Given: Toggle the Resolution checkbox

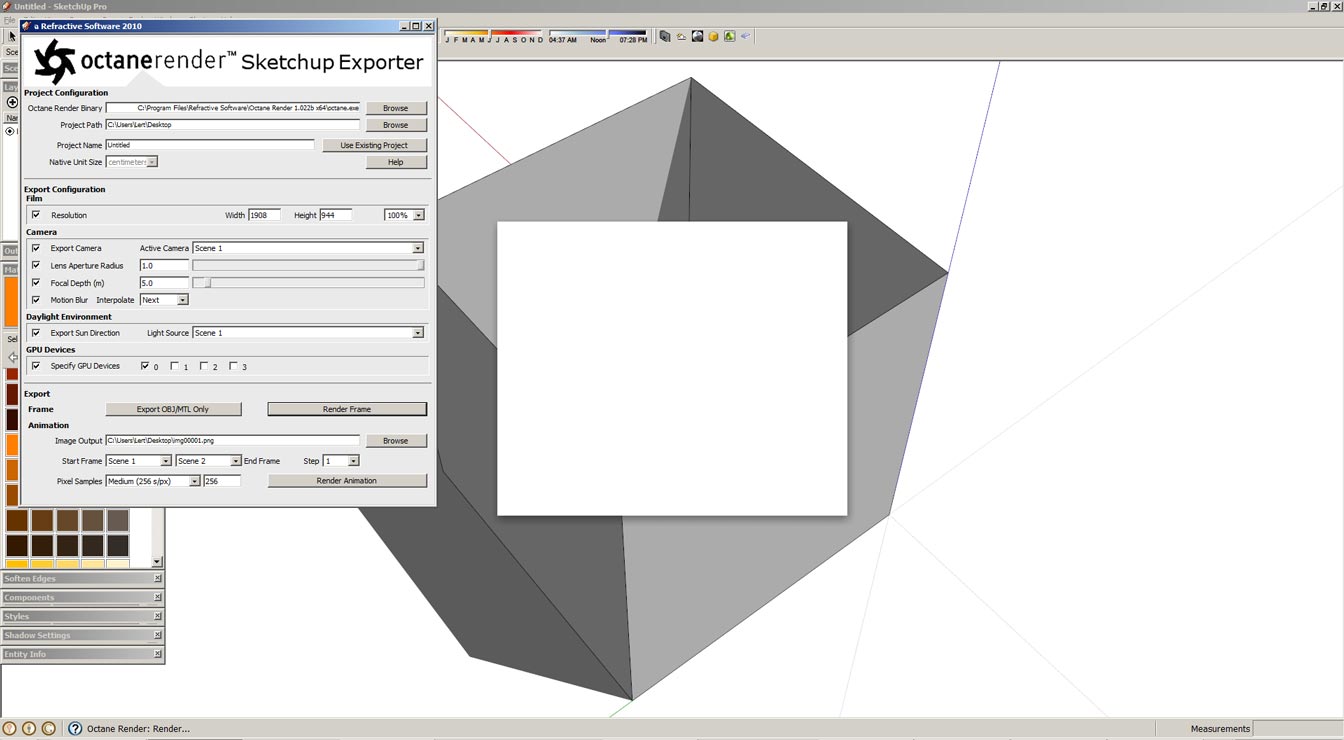Looking at the screenshot, I should pyautogui.click(x=36, y=215).
